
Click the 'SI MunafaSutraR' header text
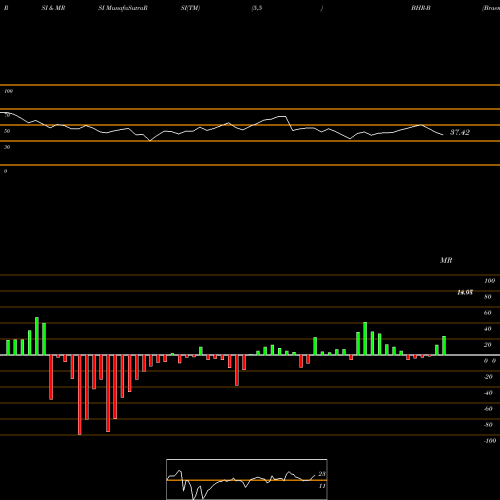point(123,8)
